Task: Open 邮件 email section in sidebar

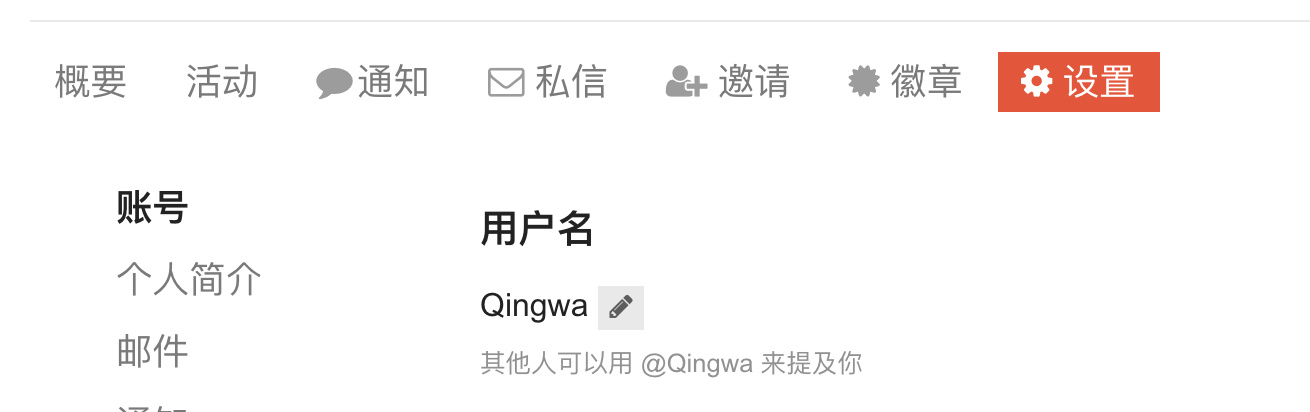Action: pyautogui.click(x=153, y=351)
